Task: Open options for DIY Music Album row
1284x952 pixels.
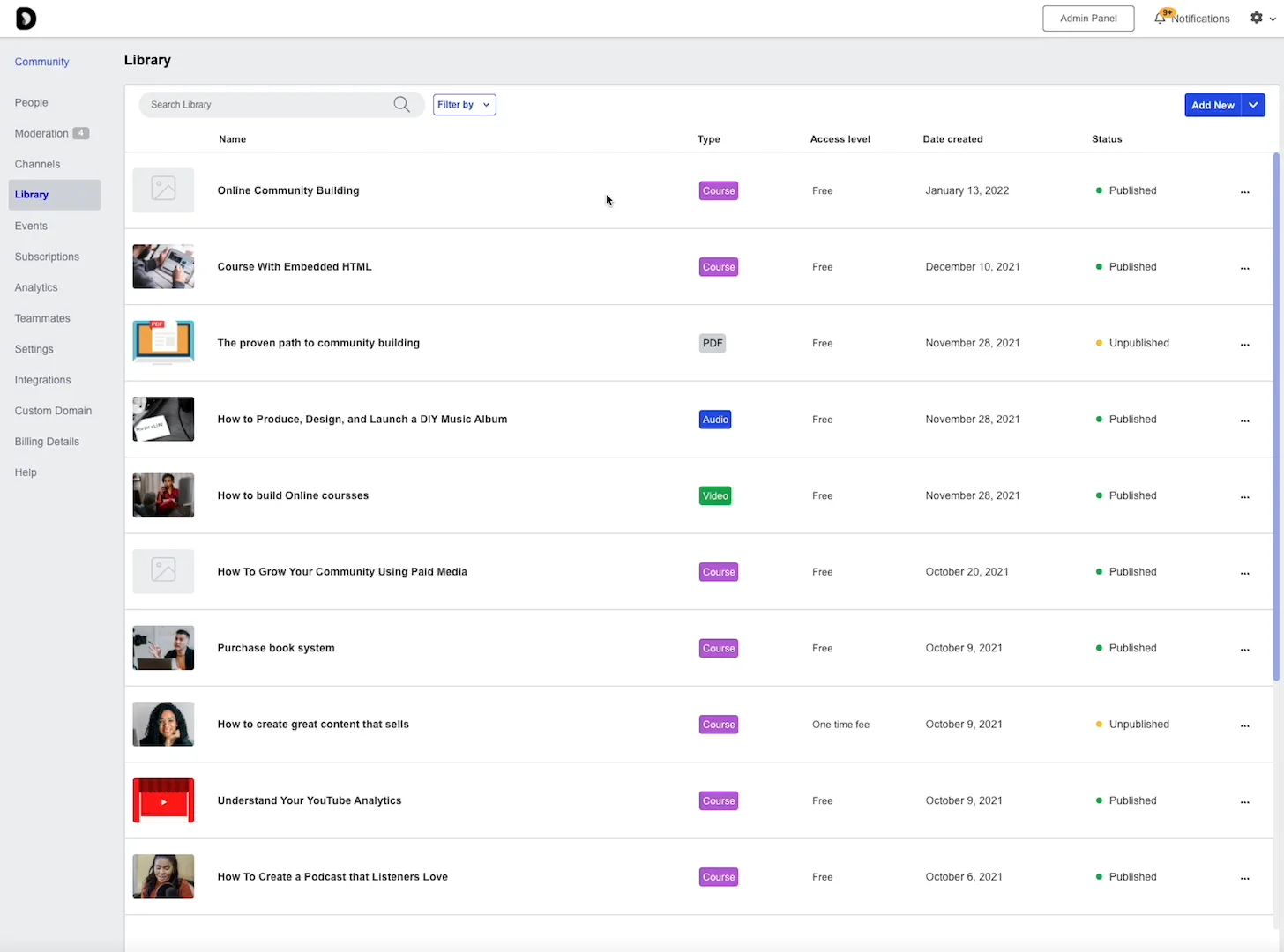Action: (x=1244, y=420)
